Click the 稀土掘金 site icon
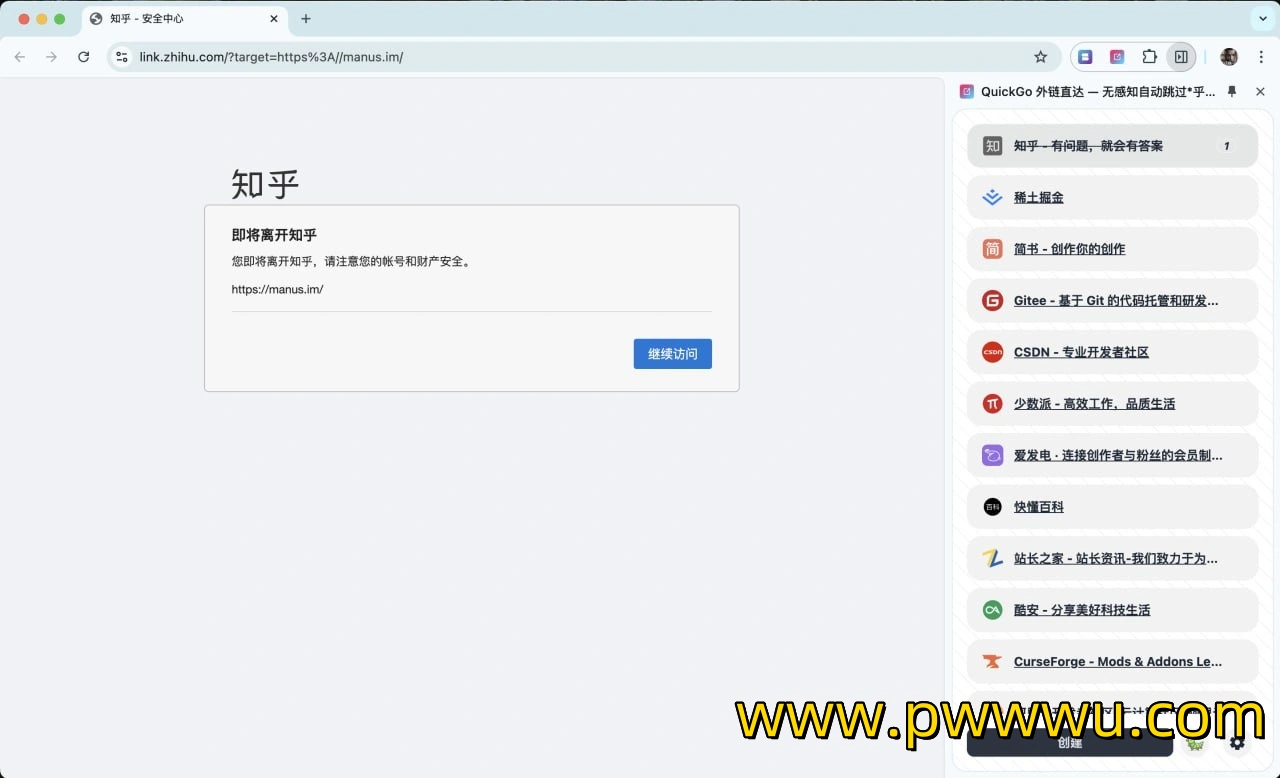The width and height of the screenshot is (1280, 778). click(x=992, y=198)
